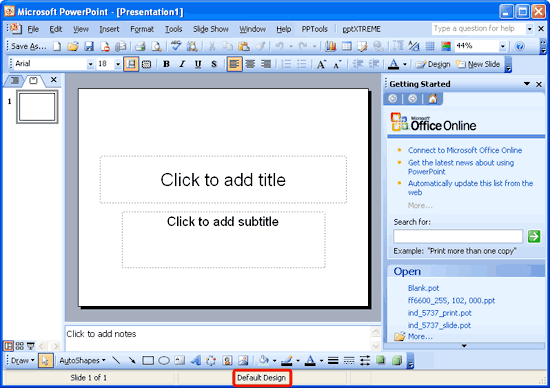550x388 pixels.
Task: Toggle Center alignment for text
Action: coord(250,64)
